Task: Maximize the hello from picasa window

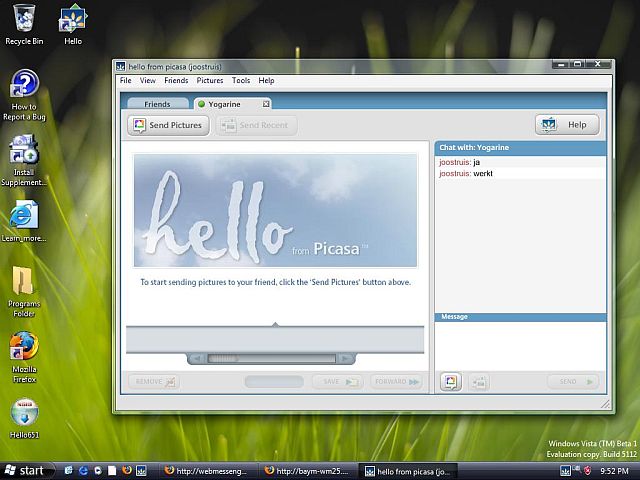Action: point(578,64)
